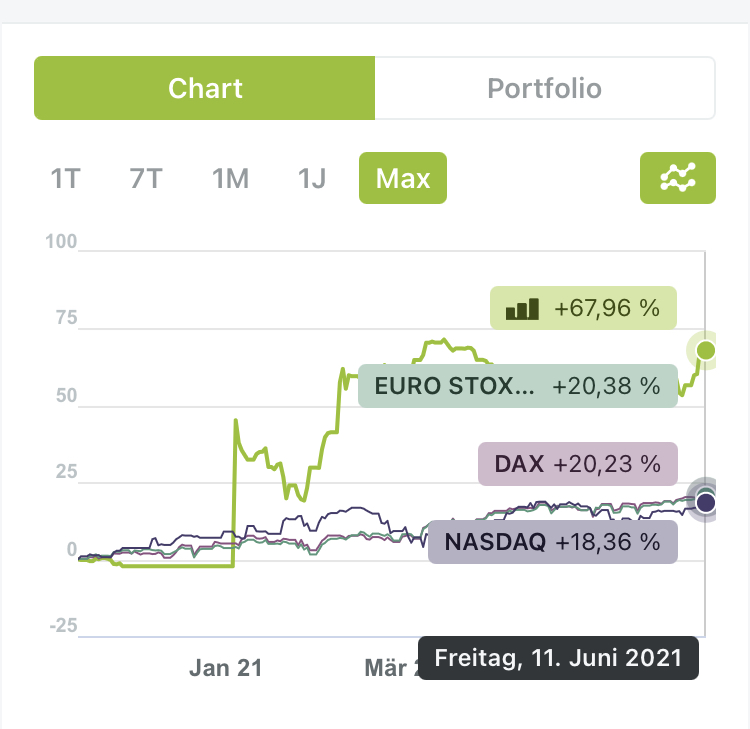The image size is (750, 729).
Task: Click the green portfolio line peak near 75
Action: [x=440, y=341]
